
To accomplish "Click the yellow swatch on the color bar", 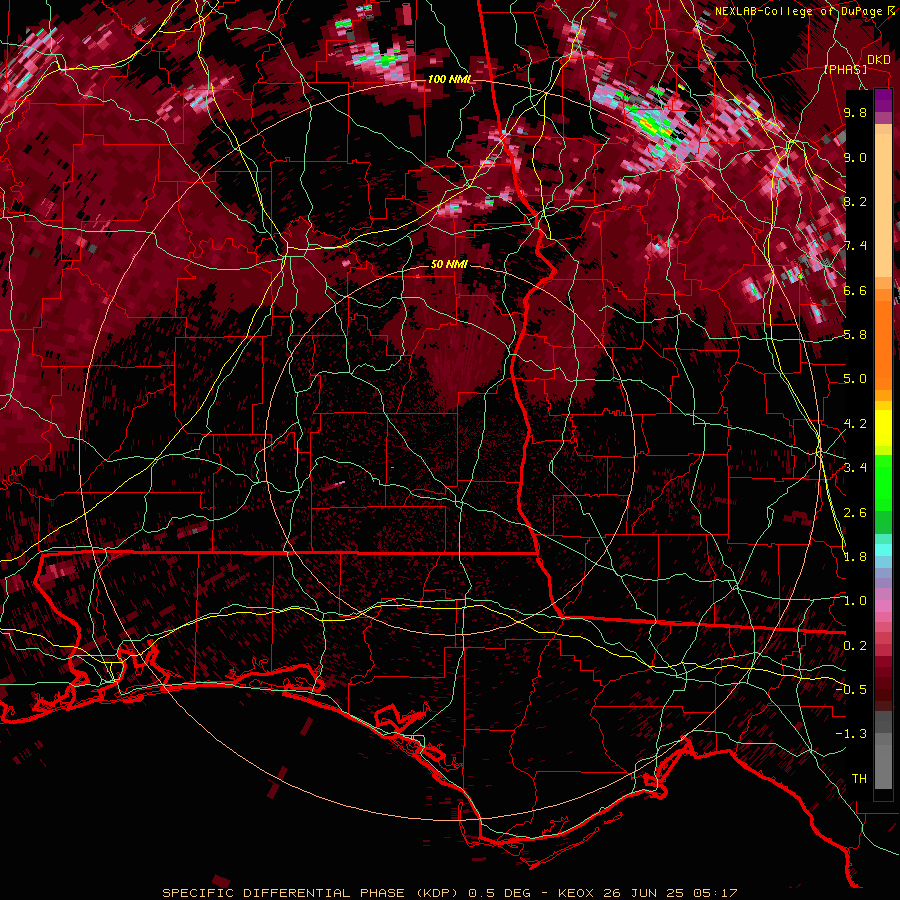I will tap(883, 428).
